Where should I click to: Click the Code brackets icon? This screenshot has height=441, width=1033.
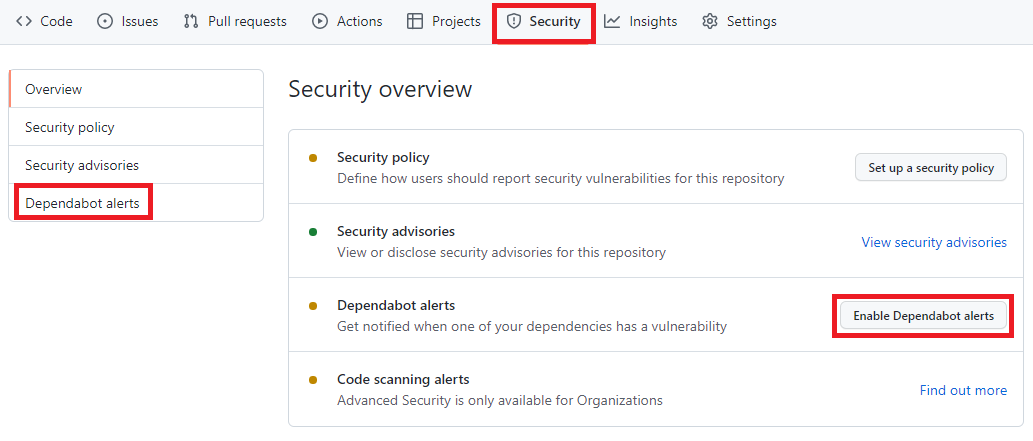click(x=24, y=21)
